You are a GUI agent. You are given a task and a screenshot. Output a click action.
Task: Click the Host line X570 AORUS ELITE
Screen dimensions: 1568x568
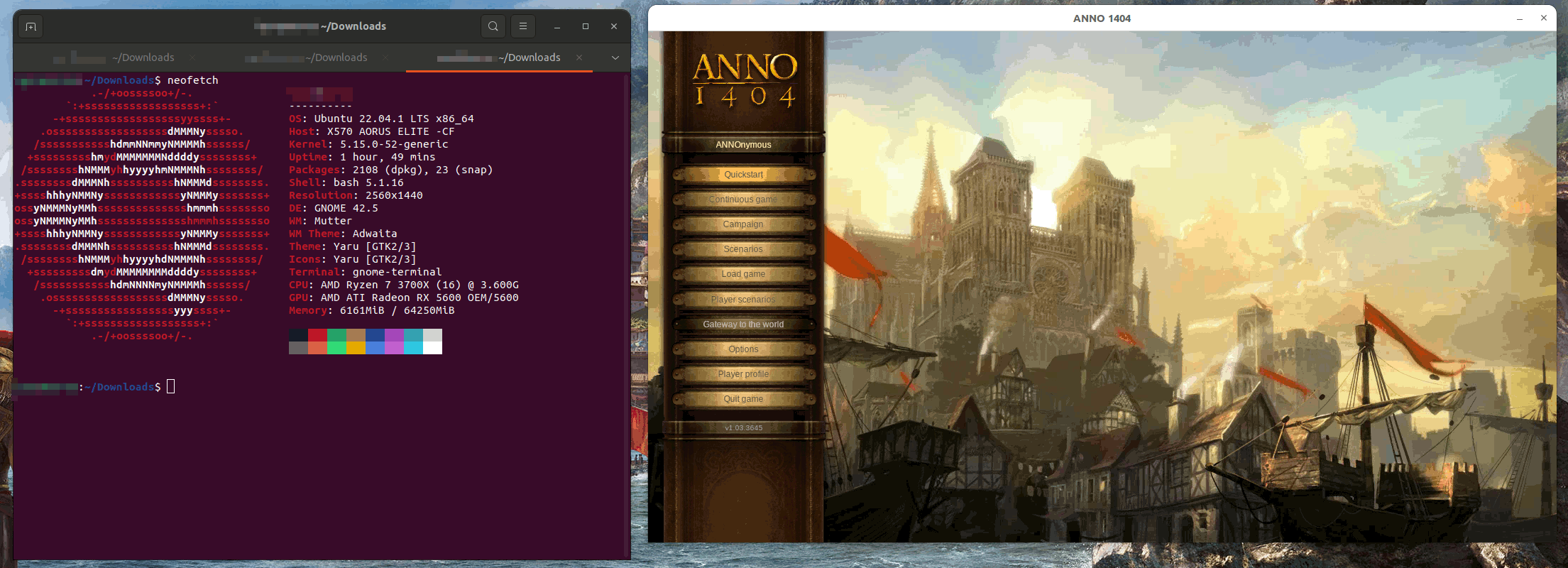point(372,131)
